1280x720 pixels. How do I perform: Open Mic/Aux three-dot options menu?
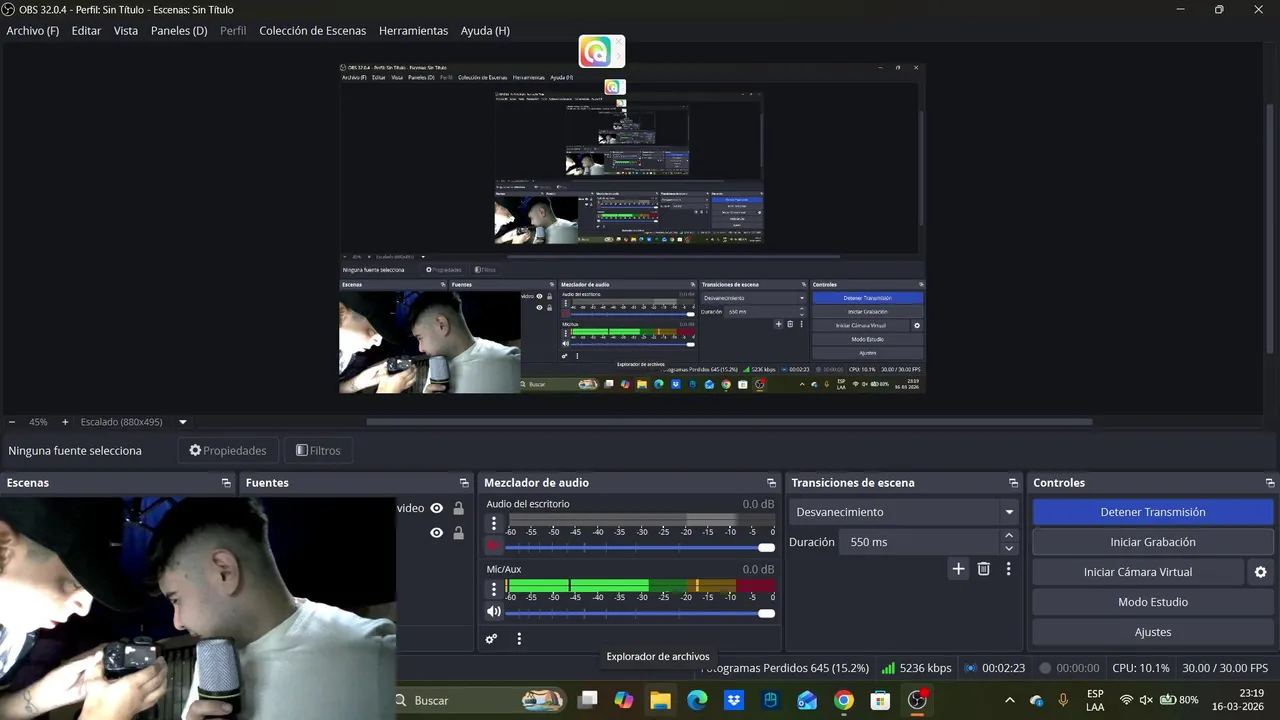(493, 589)
